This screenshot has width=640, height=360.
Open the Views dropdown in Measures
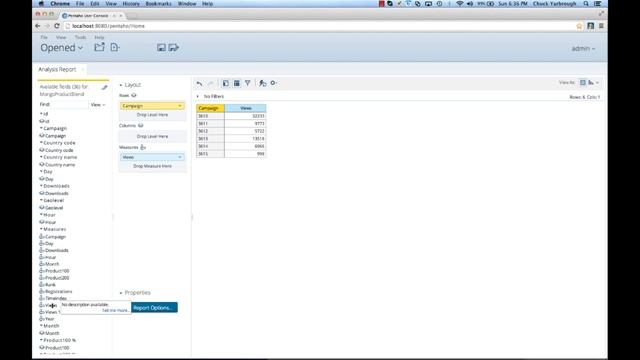coord(180,157)
